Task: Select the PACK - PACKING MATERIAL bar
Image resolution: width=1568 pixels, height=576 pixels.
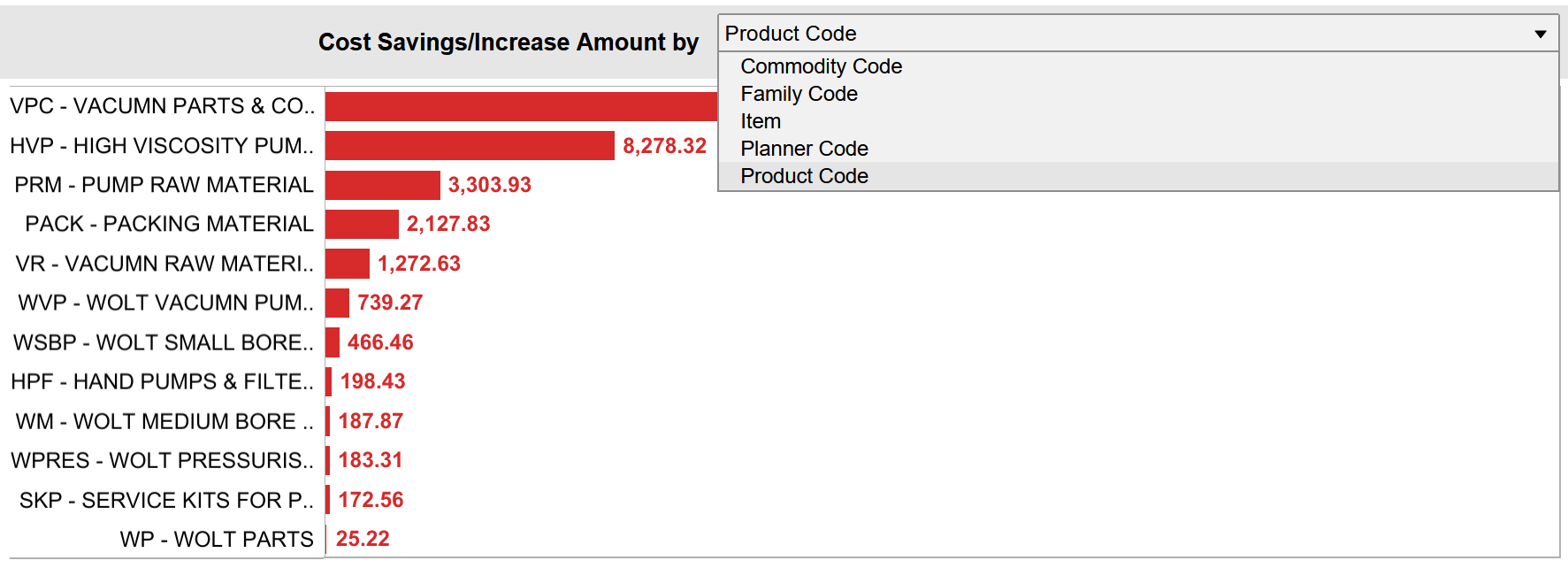Action: click(362, 224)
